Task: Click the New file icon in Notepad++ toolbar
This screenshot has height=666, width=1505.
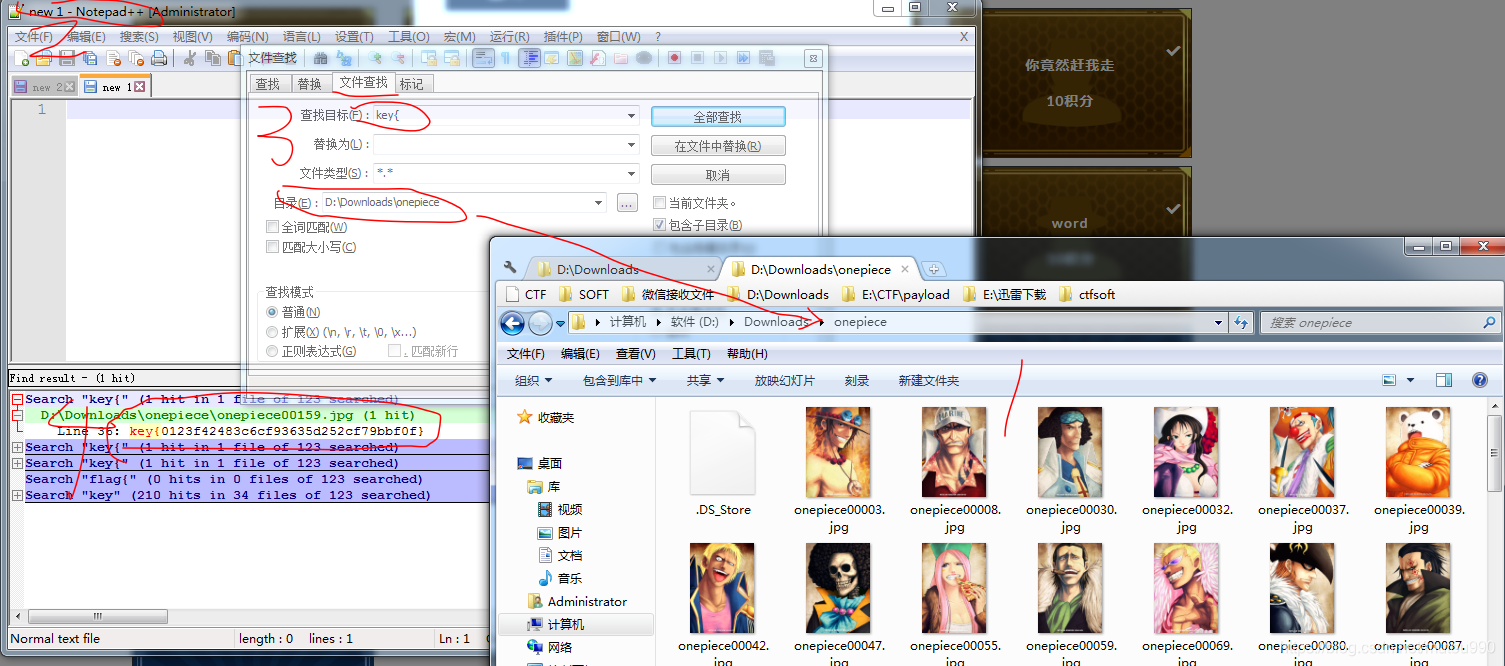Action: coord(22,58)
